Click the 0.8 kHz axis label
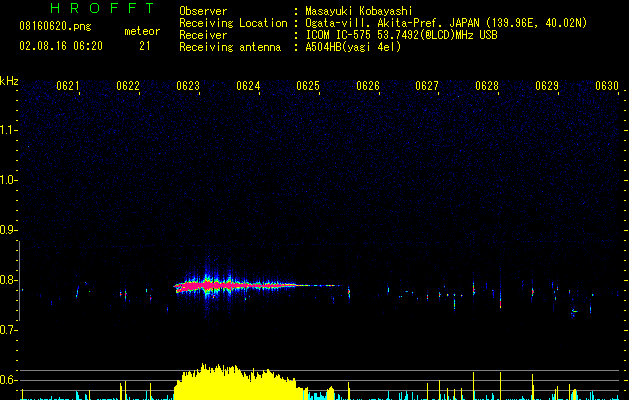 (9, 280)
